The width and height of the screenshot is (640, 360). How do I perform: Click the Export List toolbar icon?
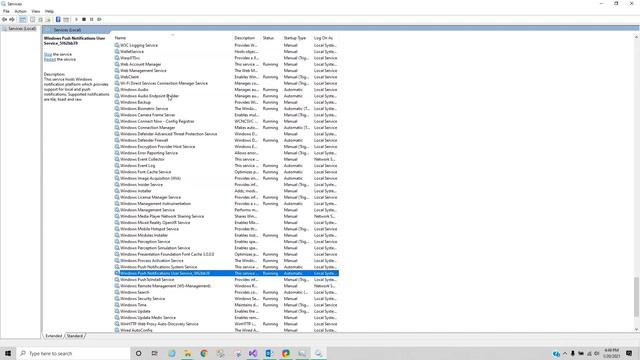pyautogui.click(x=48, y=20)
